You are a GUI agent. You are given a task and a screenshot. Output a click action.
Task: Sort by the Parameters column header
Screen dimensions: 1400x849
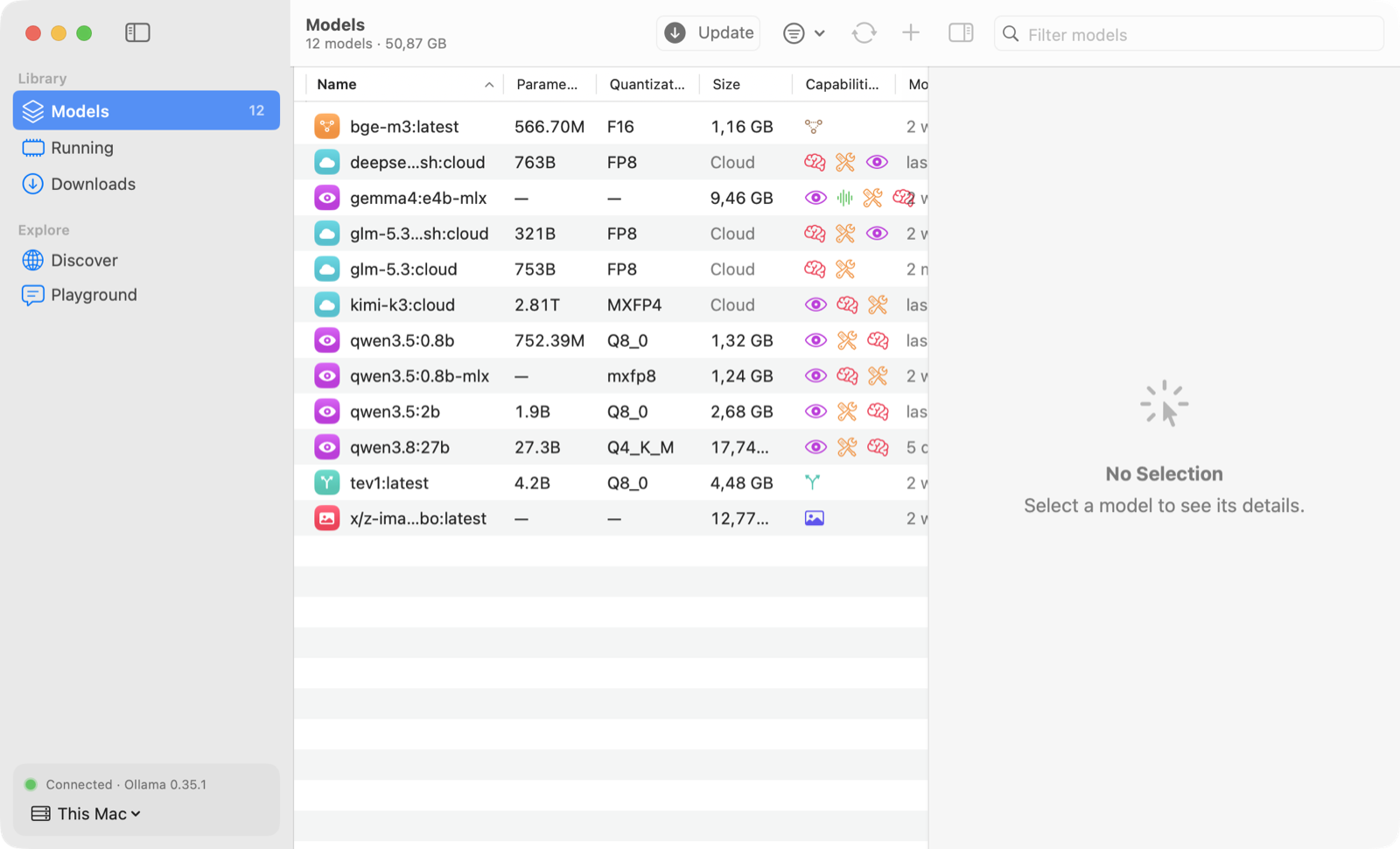[548, 84]
